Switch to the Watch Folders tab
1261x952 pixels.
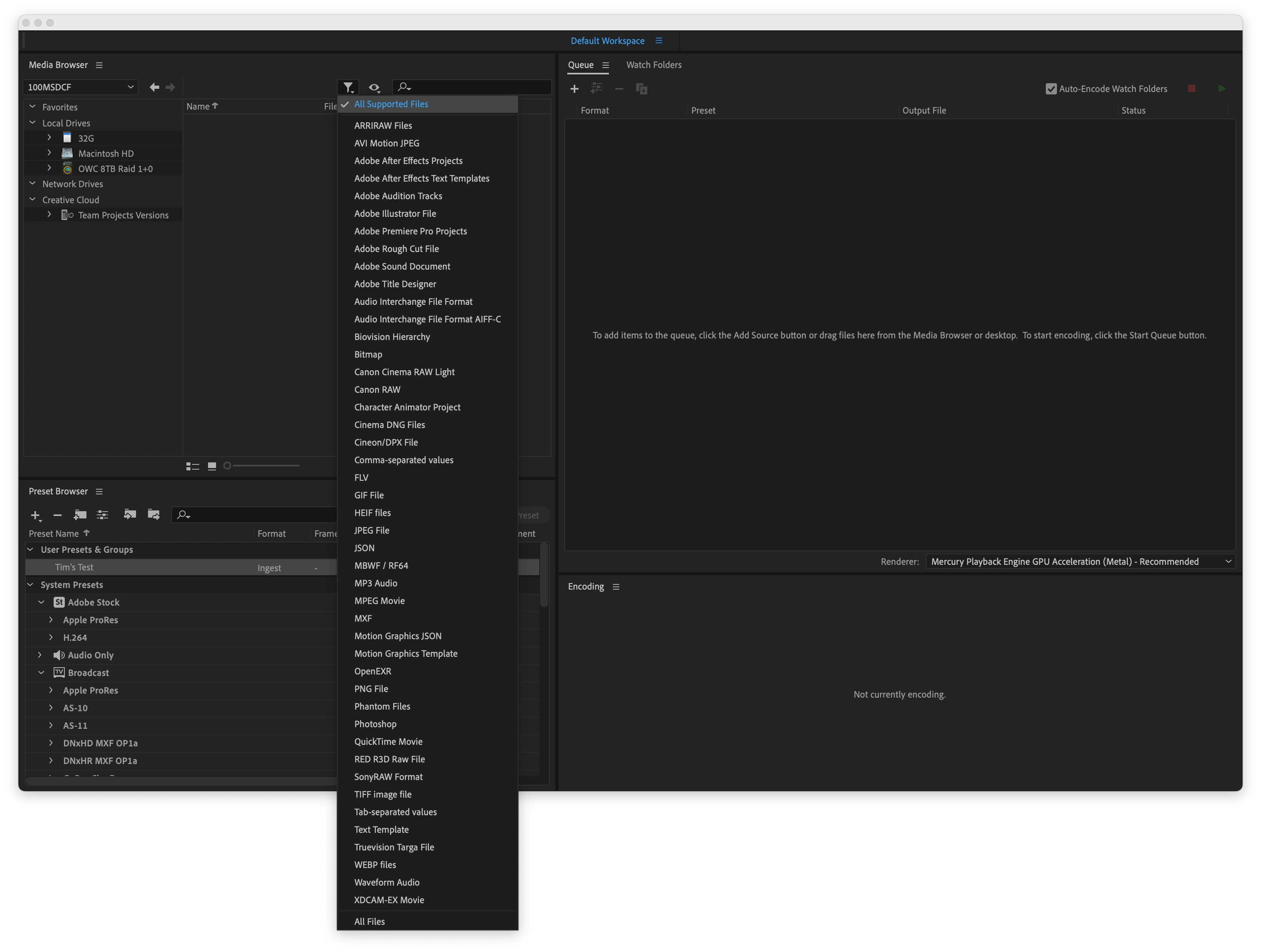click(653, 65)
